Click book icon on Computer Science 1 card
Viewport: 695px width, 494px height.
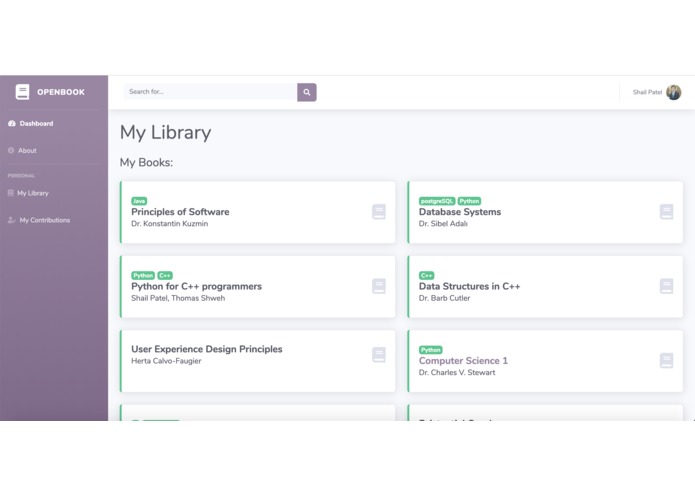pos(667,361)
